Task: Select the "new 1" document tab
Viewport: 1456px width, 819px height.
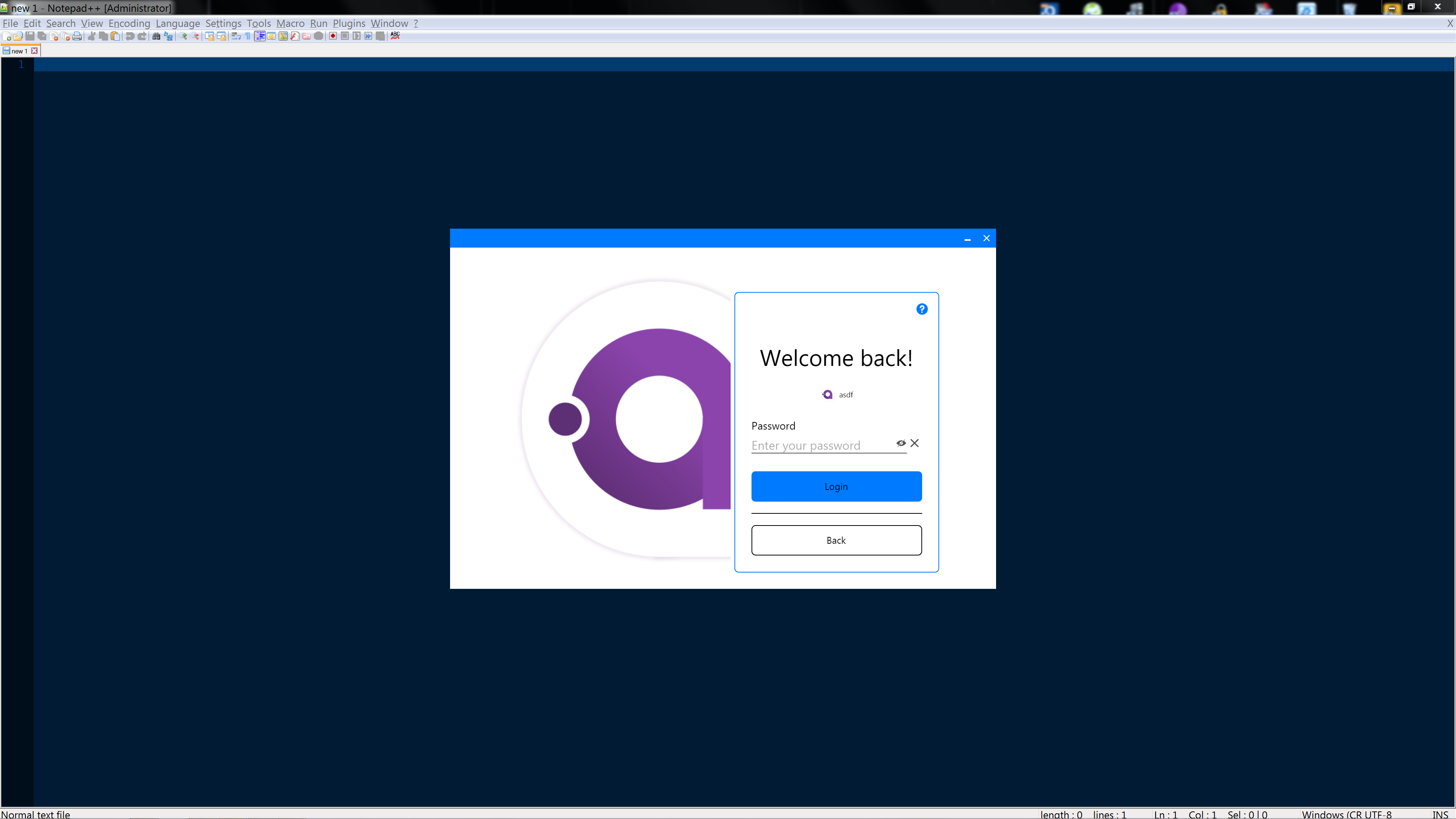Action: [19, 51]
